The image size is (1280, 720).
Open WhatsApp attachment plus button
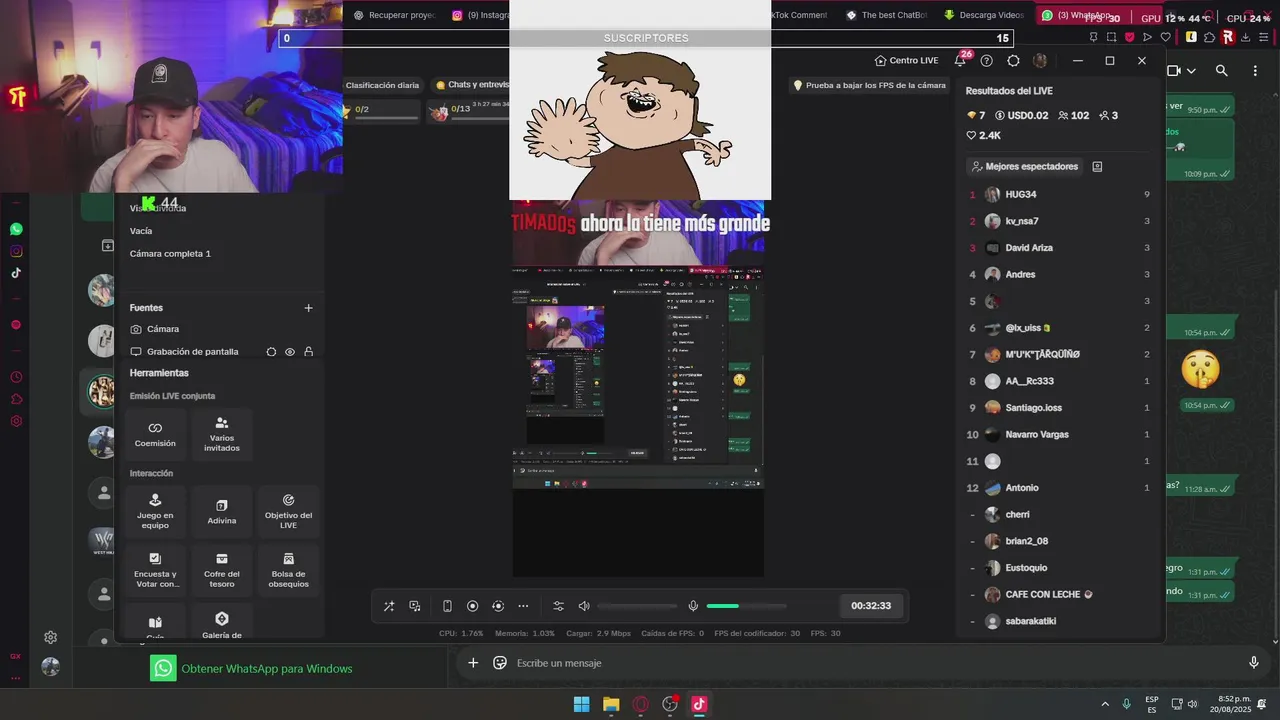tap(473, 663)
